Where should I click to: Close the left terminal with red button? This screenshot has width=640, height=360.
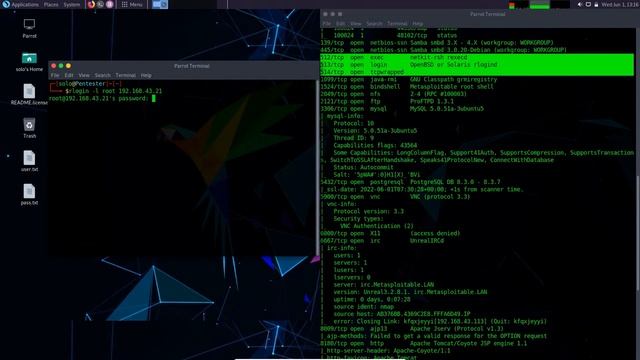(53, 66)
